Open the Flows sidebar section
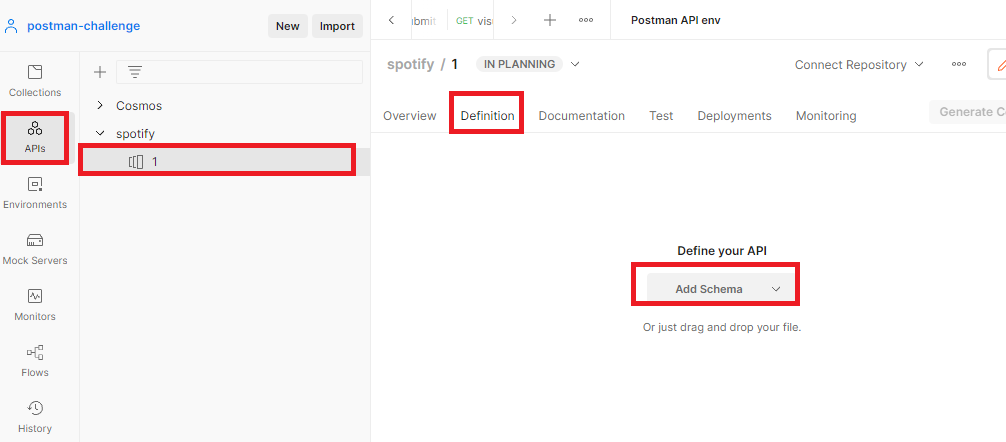Image resolution: width=1006 pixels, height=442 pixels. [35, 361]
